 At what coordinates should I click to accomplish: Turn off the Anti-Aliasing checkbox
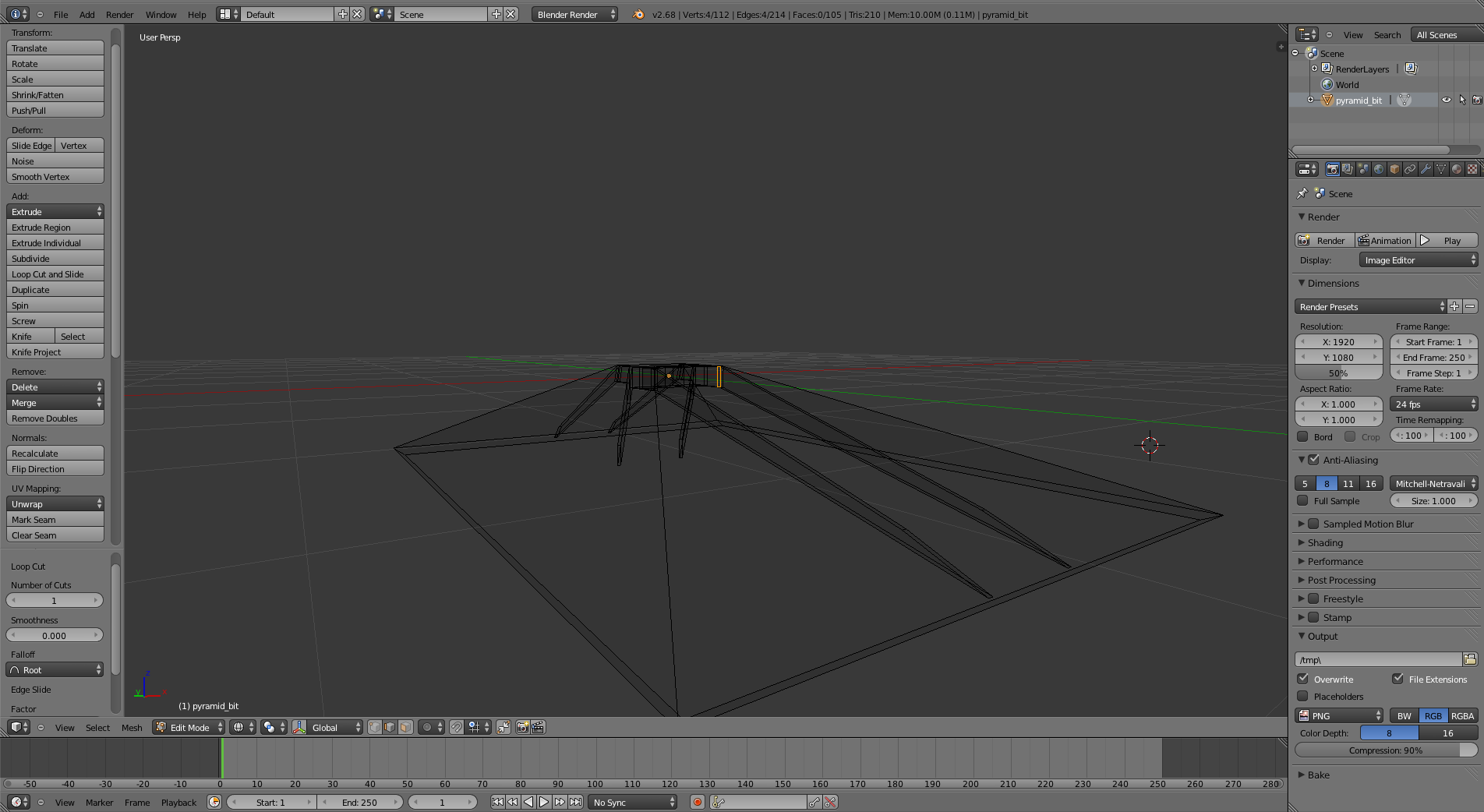[x=1314, y=460]
